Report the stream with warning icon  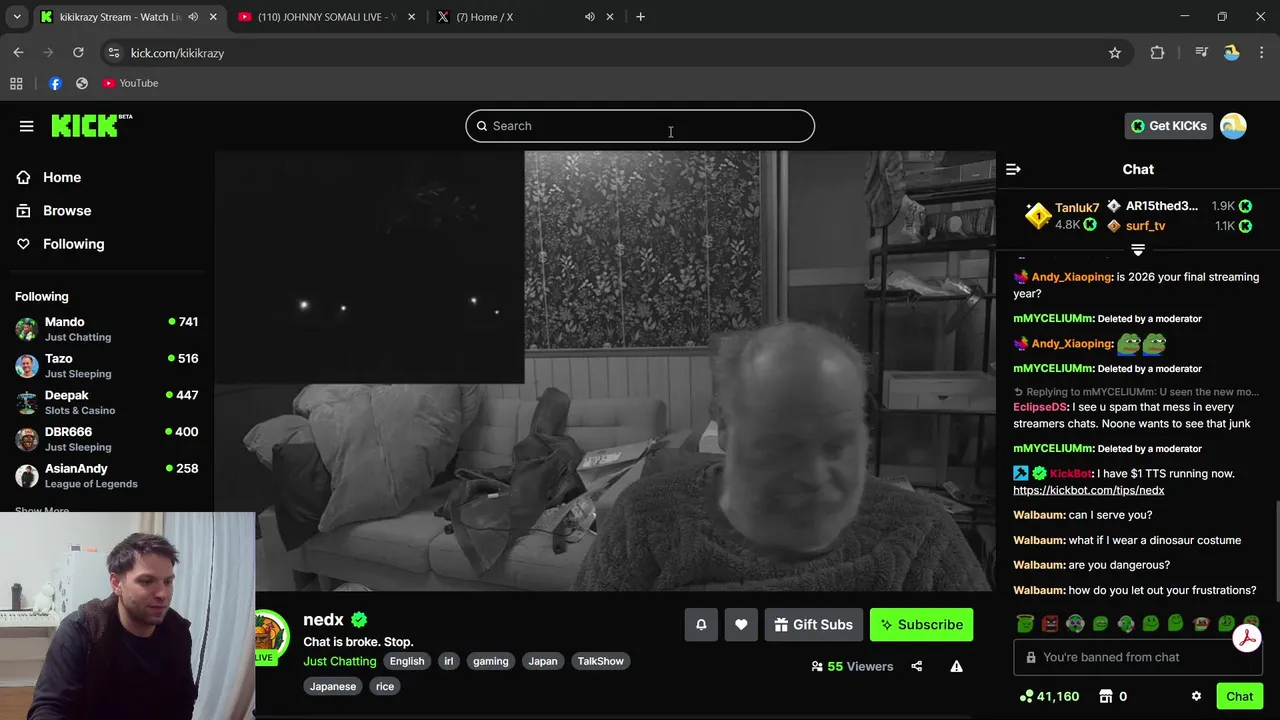coord(956,666)
